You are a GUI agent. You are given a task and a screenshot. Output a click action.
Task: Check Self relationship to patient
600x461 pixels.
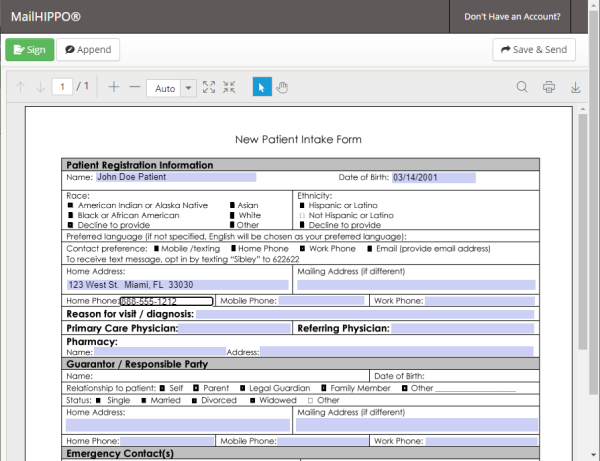tap(162, 388)
